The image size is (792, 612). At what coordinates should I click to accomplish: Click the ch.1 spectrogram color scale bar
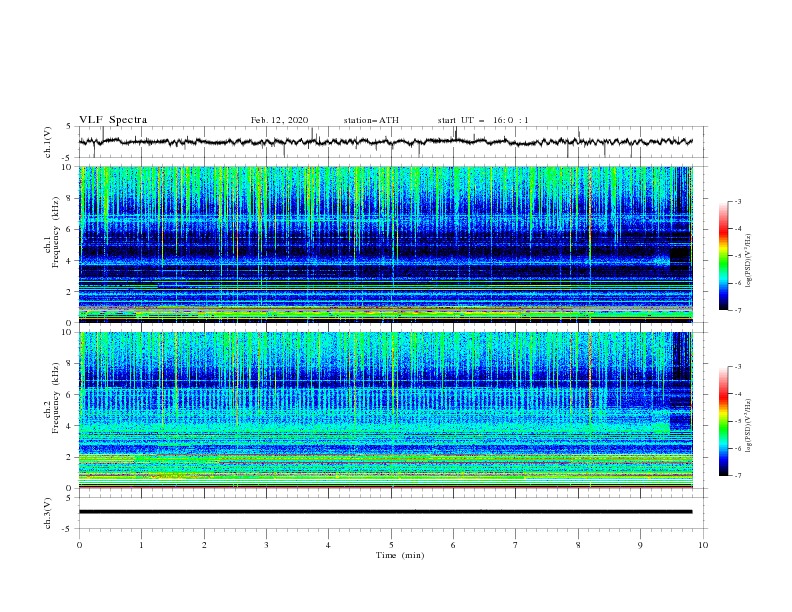[723, 256]
